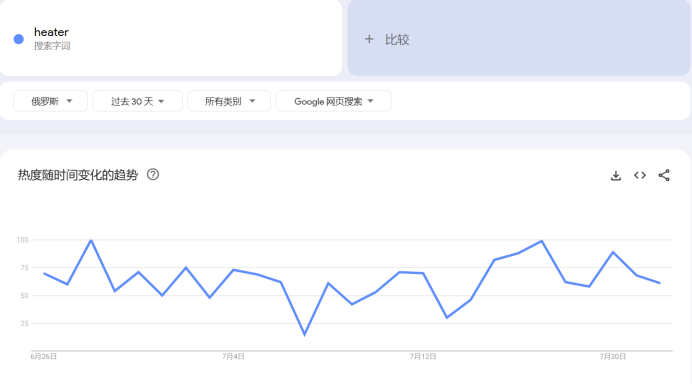Open the 所有类别 category dropdown
This screenshot has height=384, width=692.
pyautogui.click(x=229, y=101)
